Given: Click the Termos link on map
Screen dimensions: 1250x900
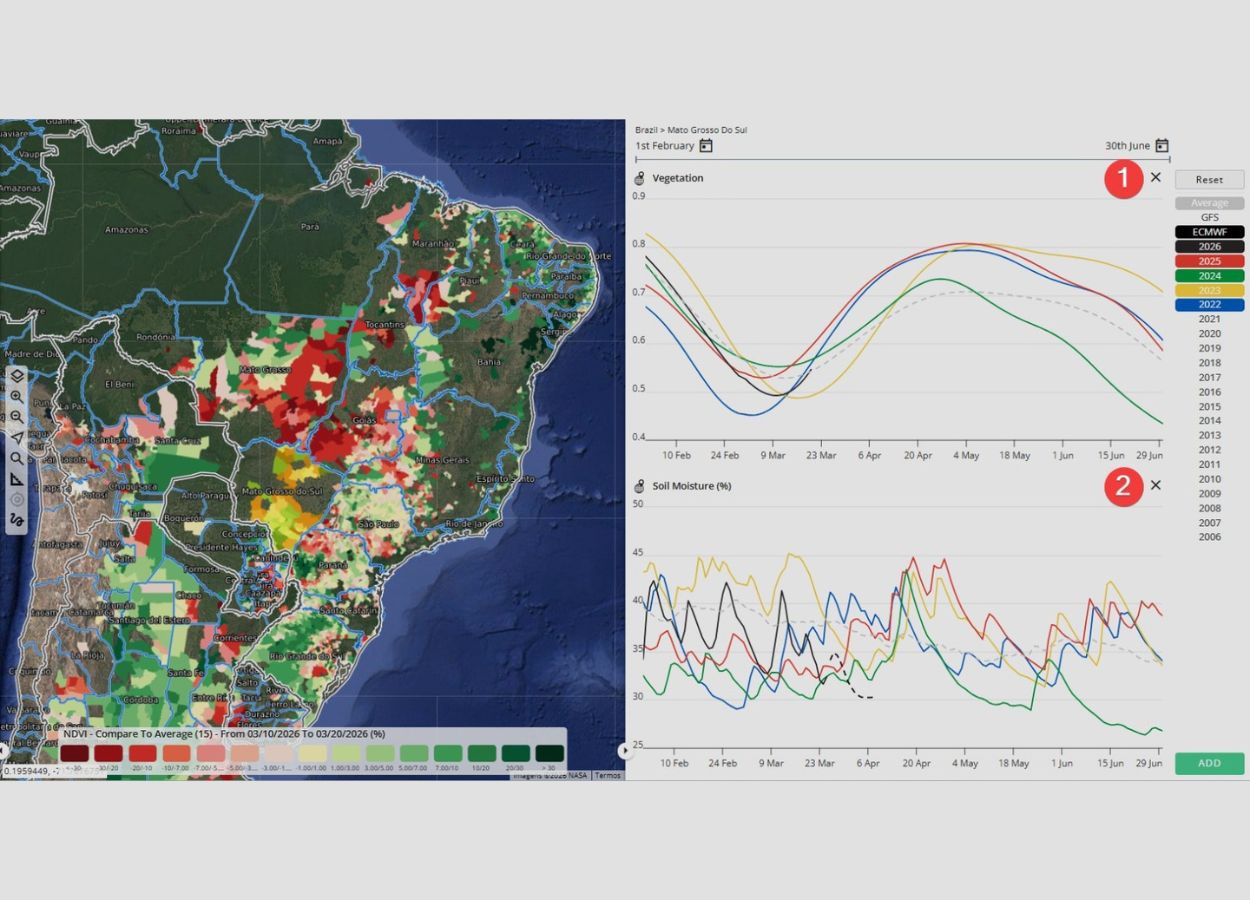Looking at the screenshot, I should pos(607,775).
